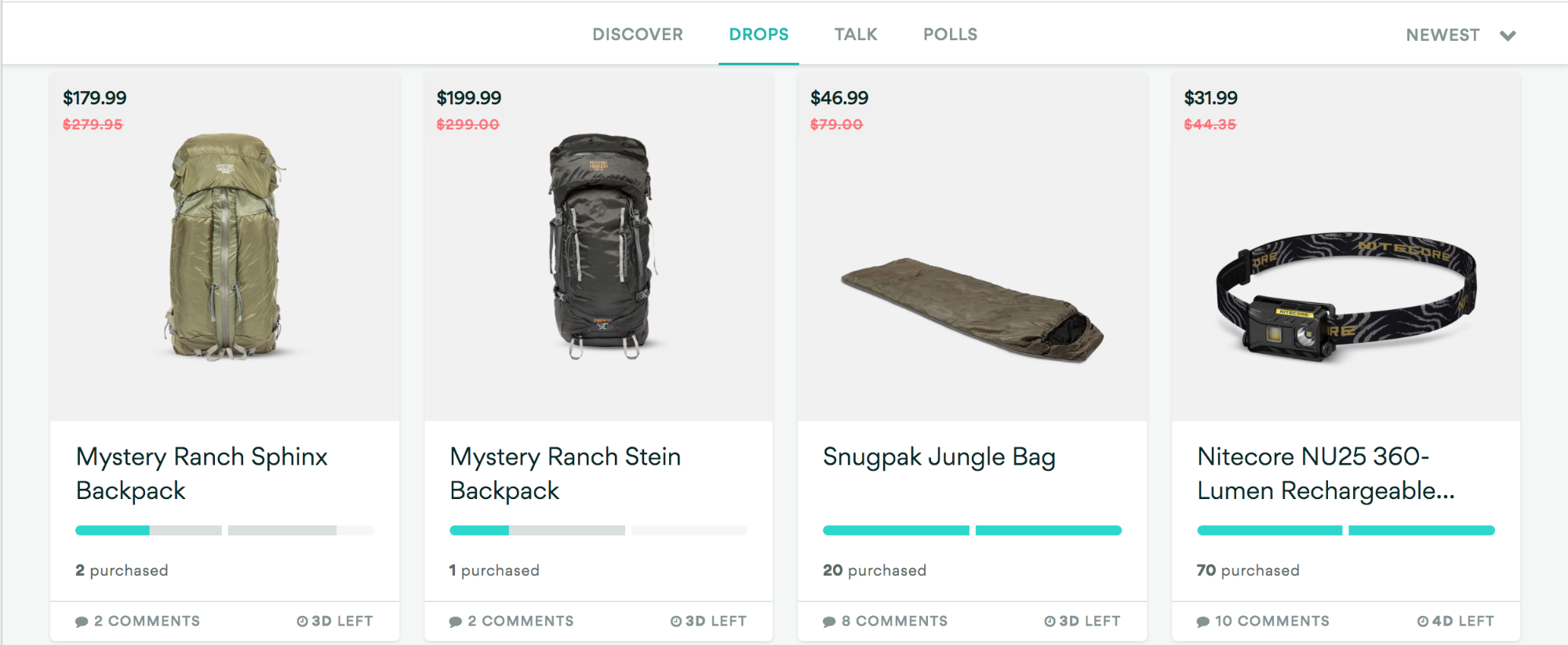
Task: Click the clock icon on the Sphinx Backpack card
Action: click(302, 621)
